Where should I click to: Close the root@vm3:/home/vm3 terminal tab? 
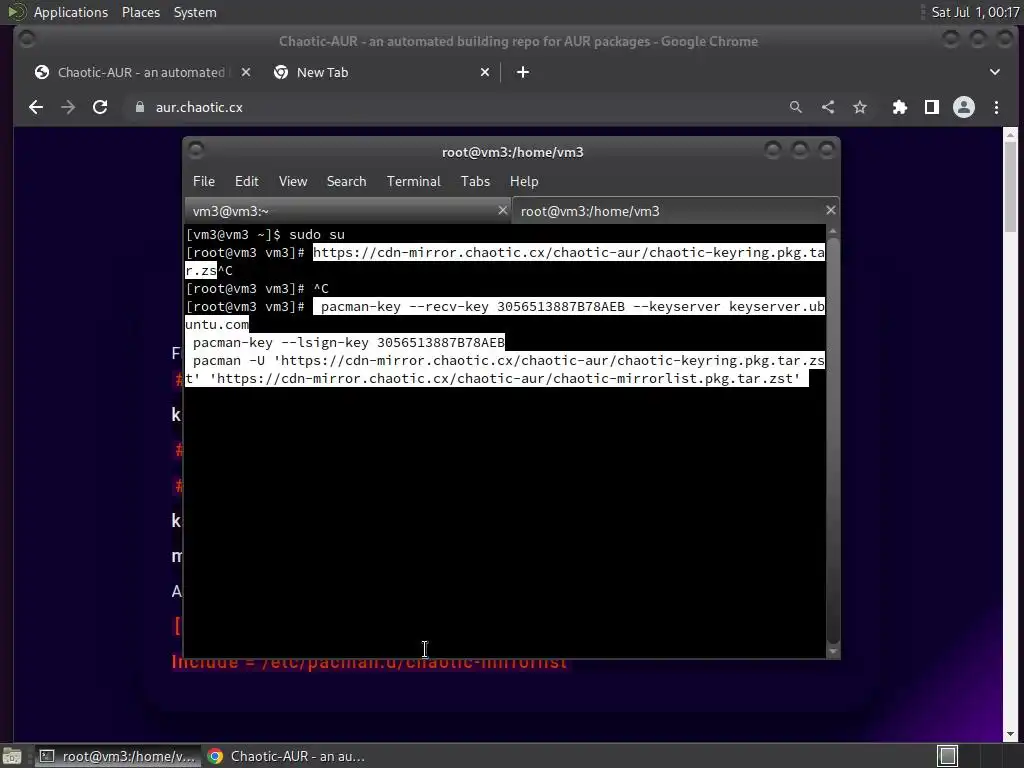click(831, 210)
